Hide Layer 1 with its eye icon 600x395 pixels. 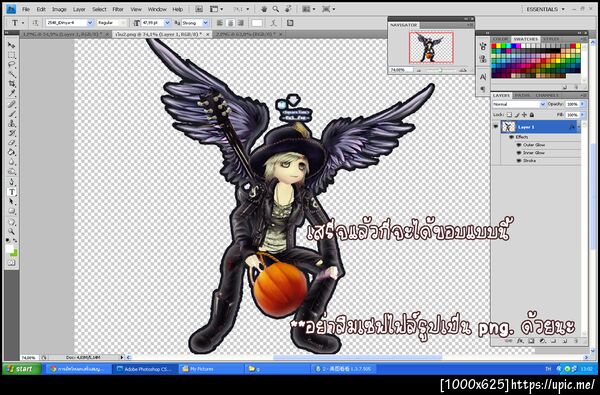click(496, 127)
